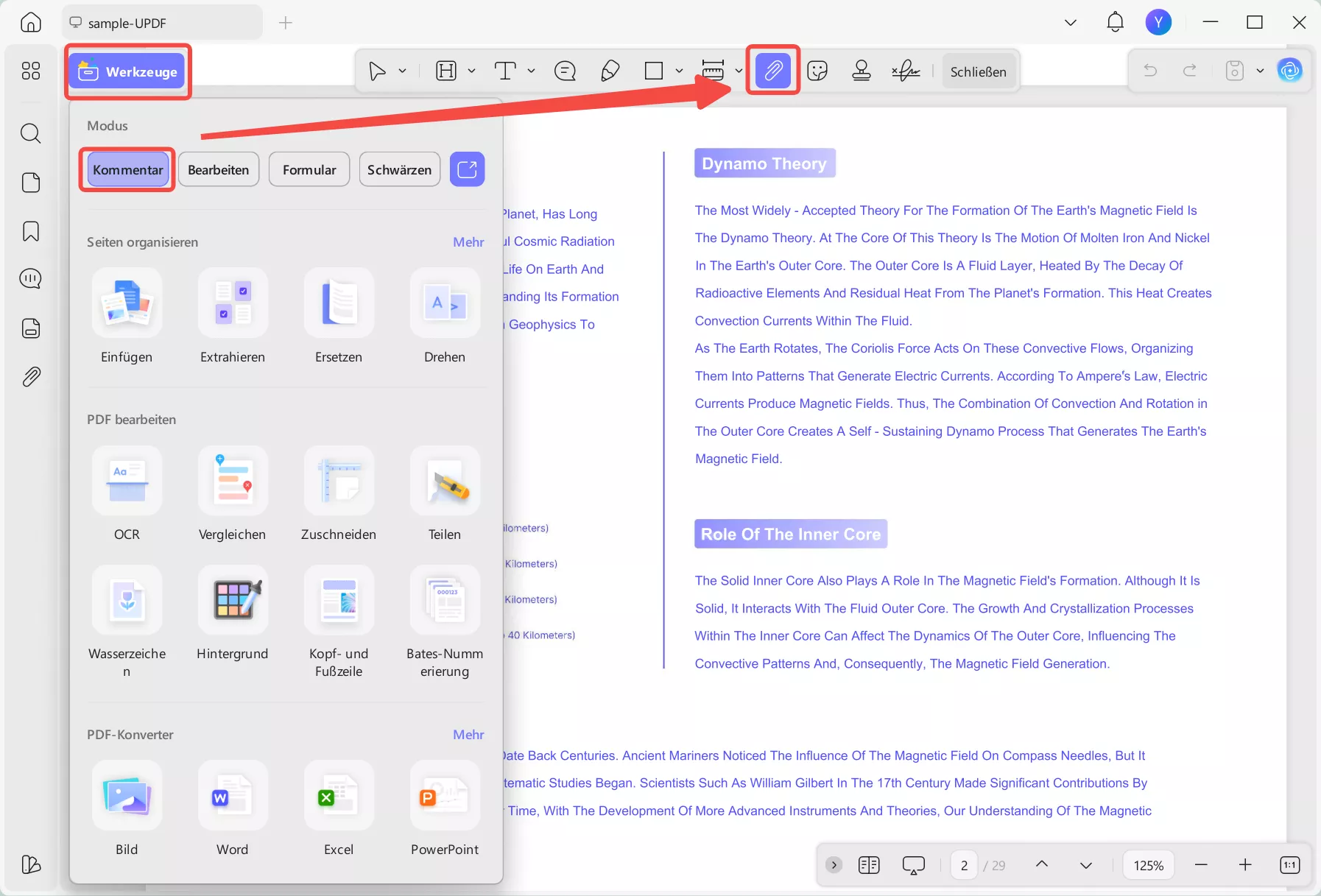This screenshot has width=1321, height=896.
Task: Select the rectangle shape tool
Action: coord(654,71)
